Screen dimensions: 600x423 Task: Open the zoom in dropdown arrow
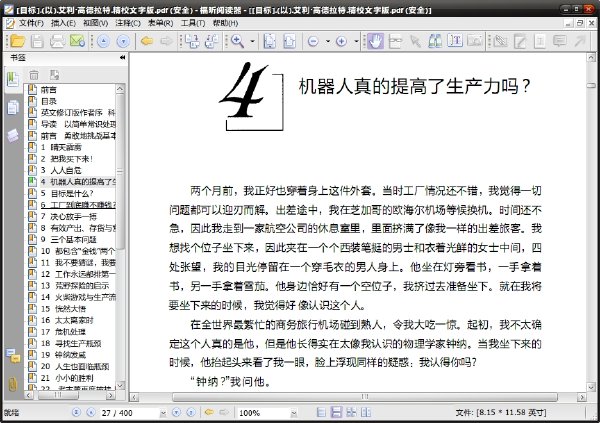(x=356, y=41)
